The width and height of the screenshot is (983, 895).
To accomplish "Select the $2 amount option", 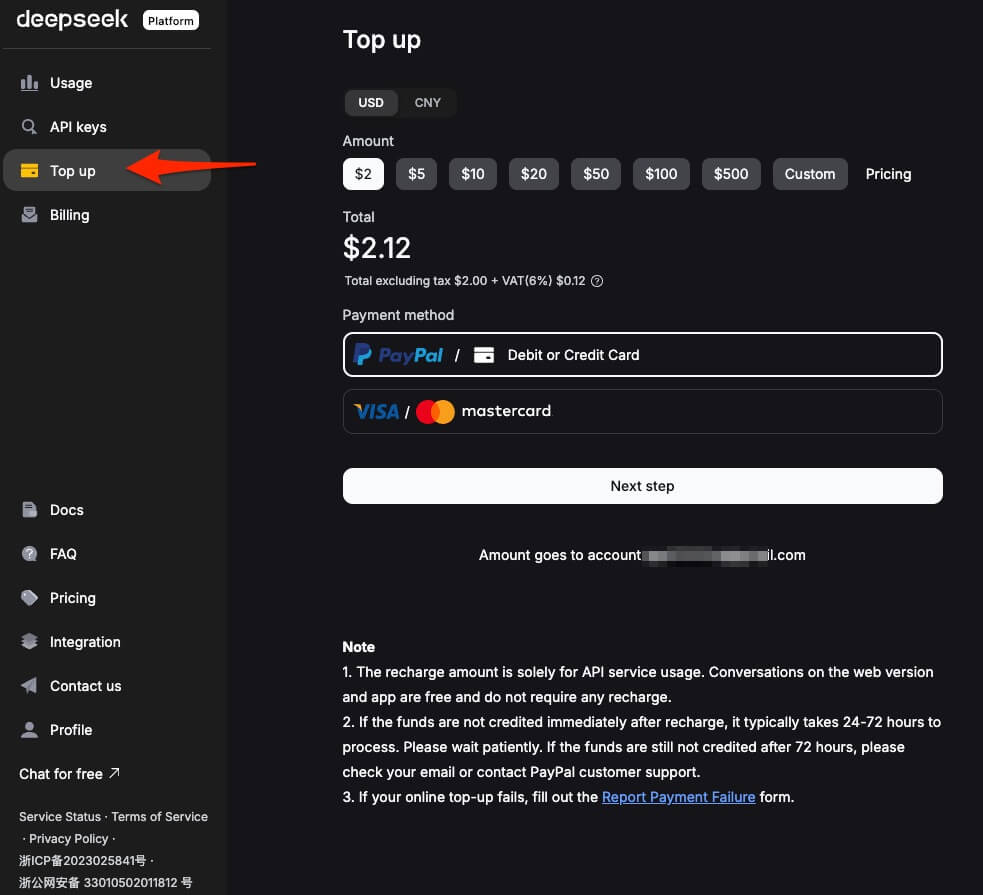I will tap(363, 174).
